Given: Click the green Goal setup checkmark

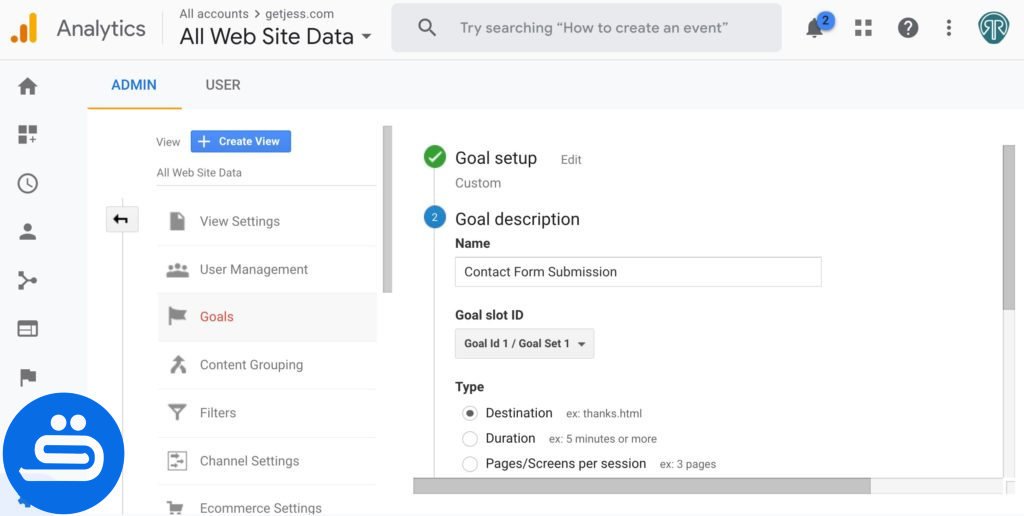Looking at the screenshot, I should (x=435, y=157).
